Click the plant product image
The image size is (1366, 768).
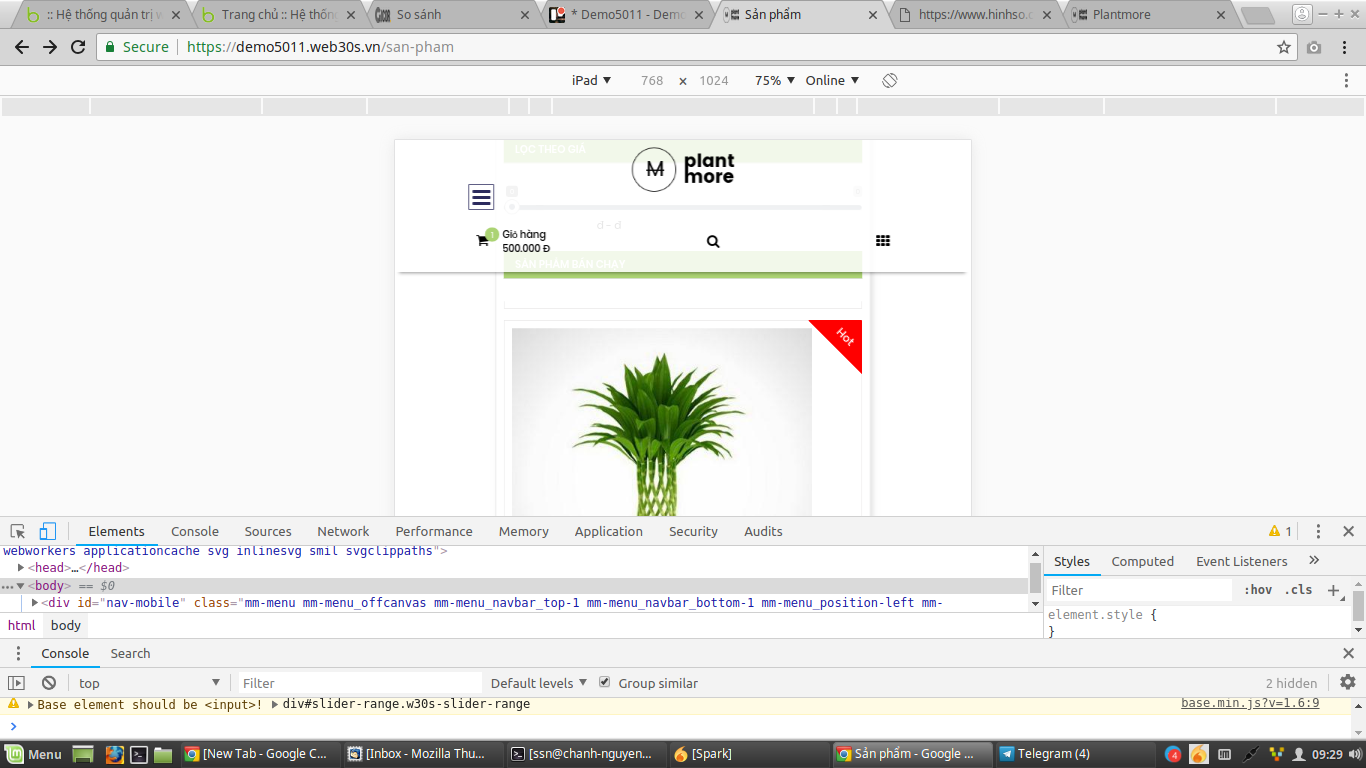click(662, 422)
